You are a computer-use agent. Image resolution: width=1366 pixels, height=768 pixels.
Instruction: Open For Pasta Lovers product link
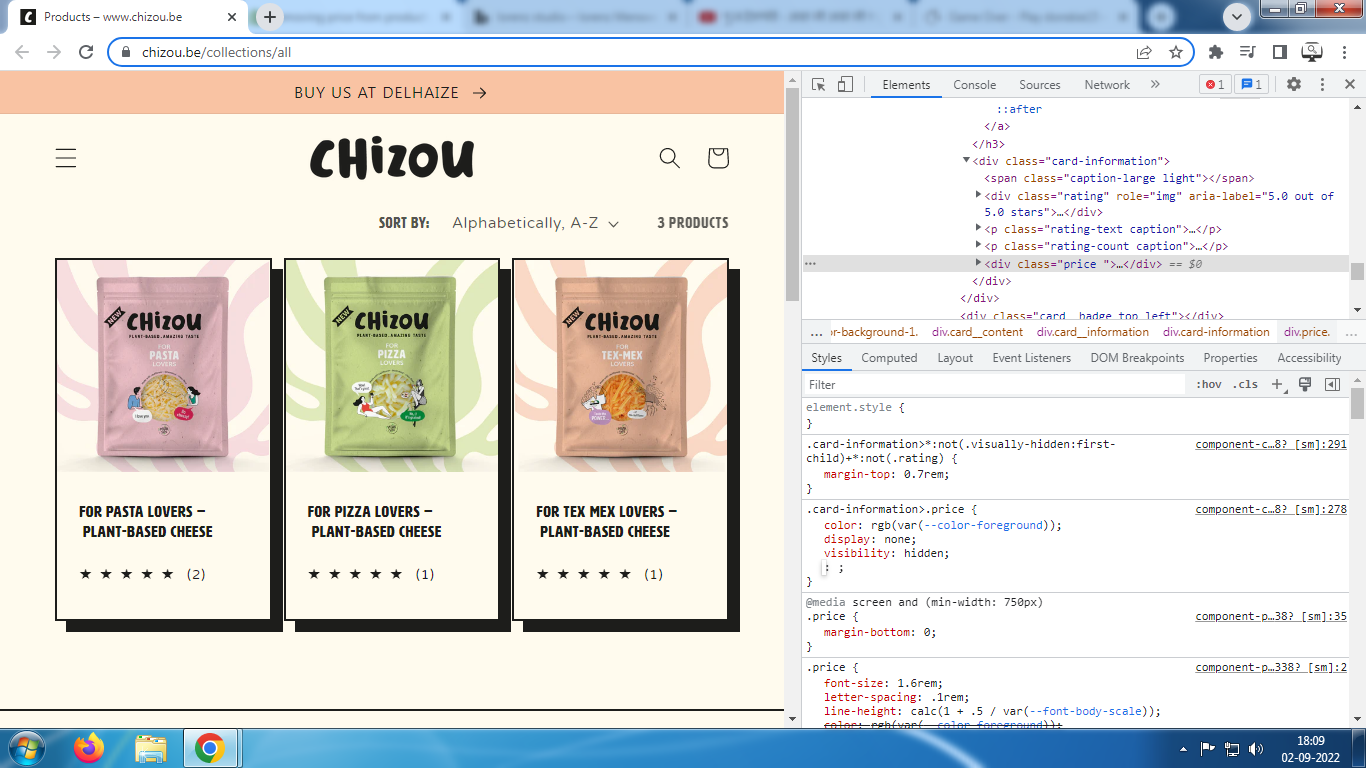click(146, 521)
